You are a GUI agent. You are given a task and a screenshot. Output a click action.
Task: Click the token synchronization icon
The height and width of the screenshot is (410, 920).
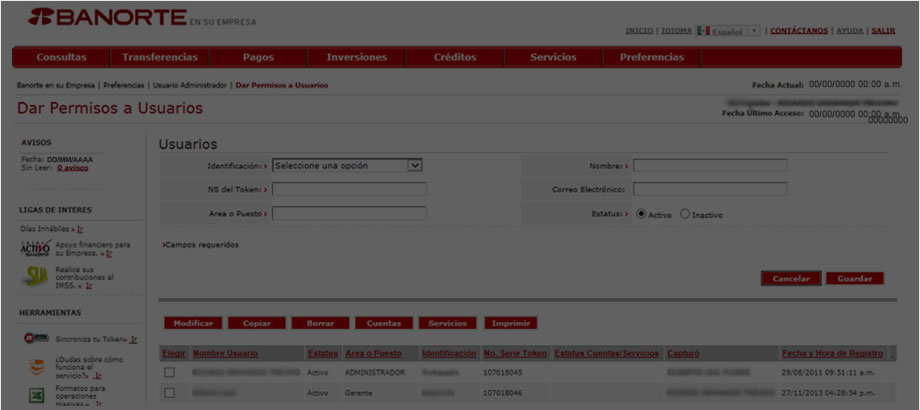(x=35, y=338)
